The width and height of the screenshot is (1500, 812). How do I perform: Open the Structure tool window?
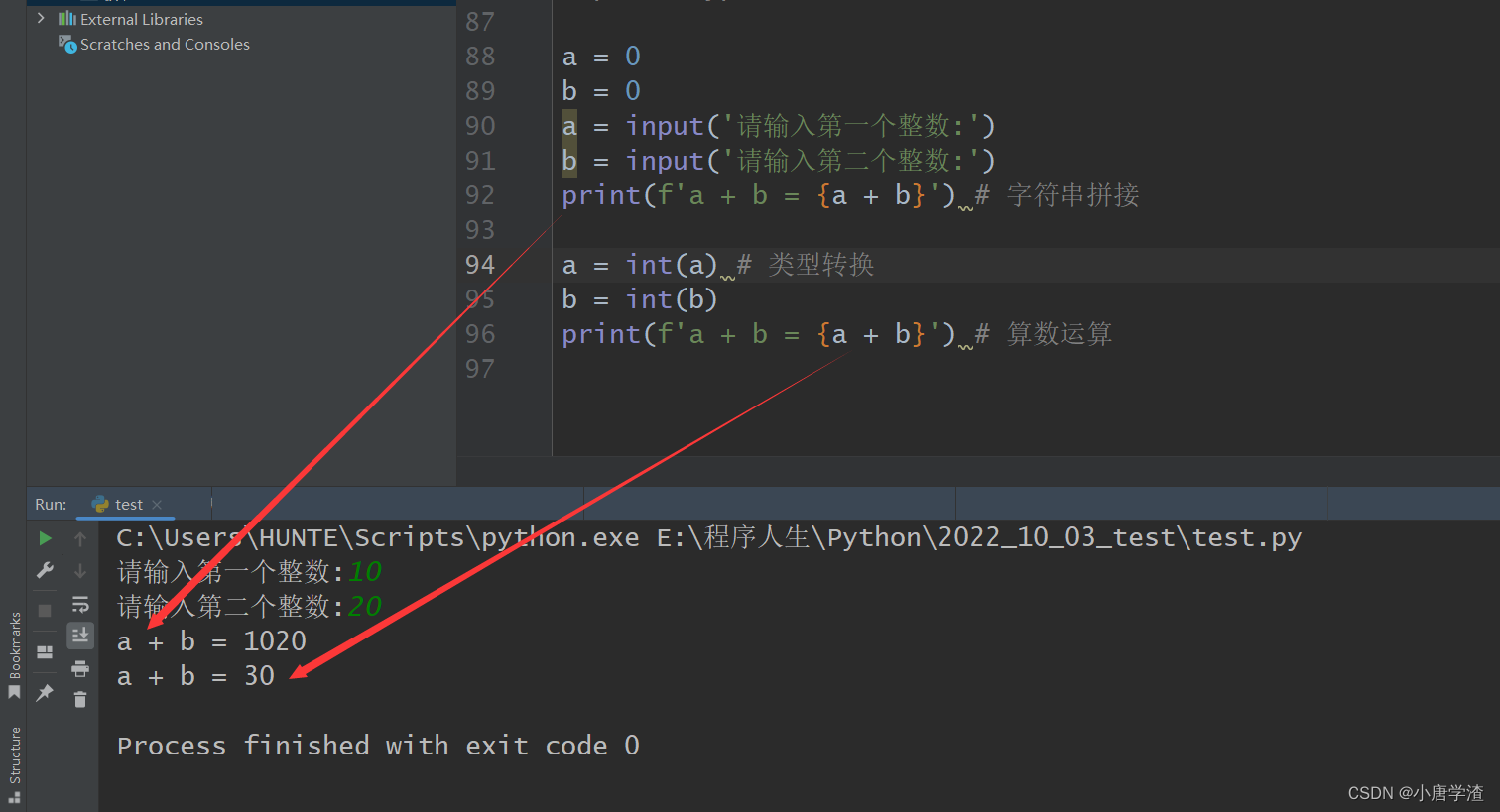tap(14, 764)
